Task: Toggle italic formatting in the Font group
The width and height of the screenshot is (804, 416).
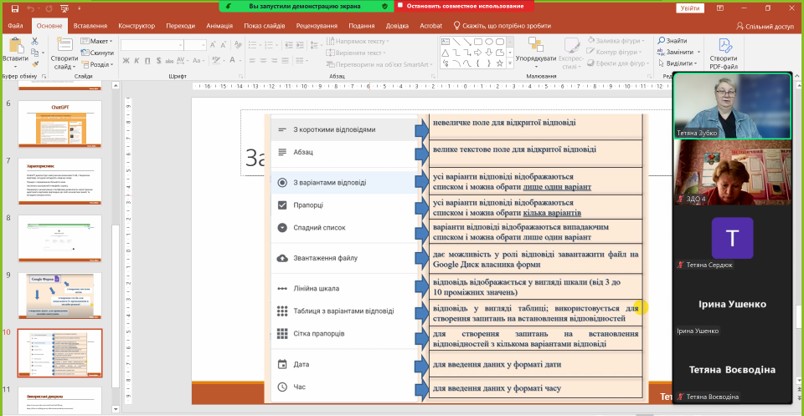Action: click(134, 62)
